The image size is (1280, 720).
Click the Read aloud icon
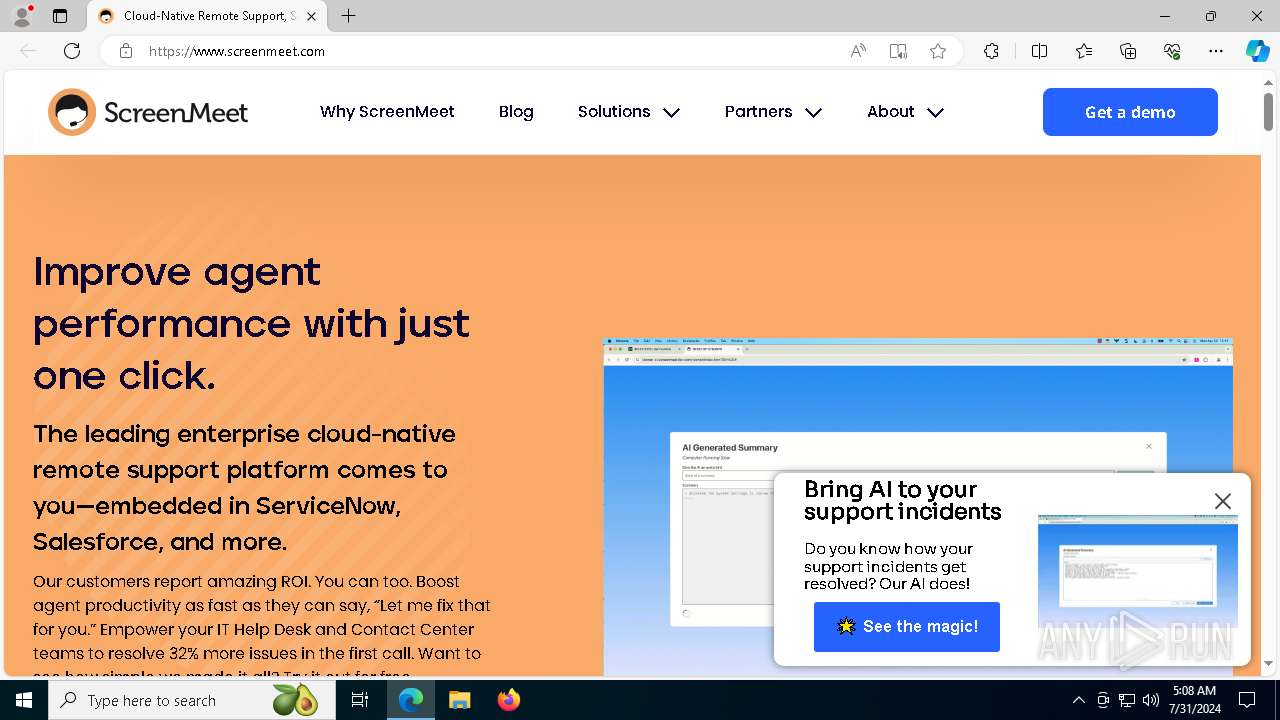858,51
